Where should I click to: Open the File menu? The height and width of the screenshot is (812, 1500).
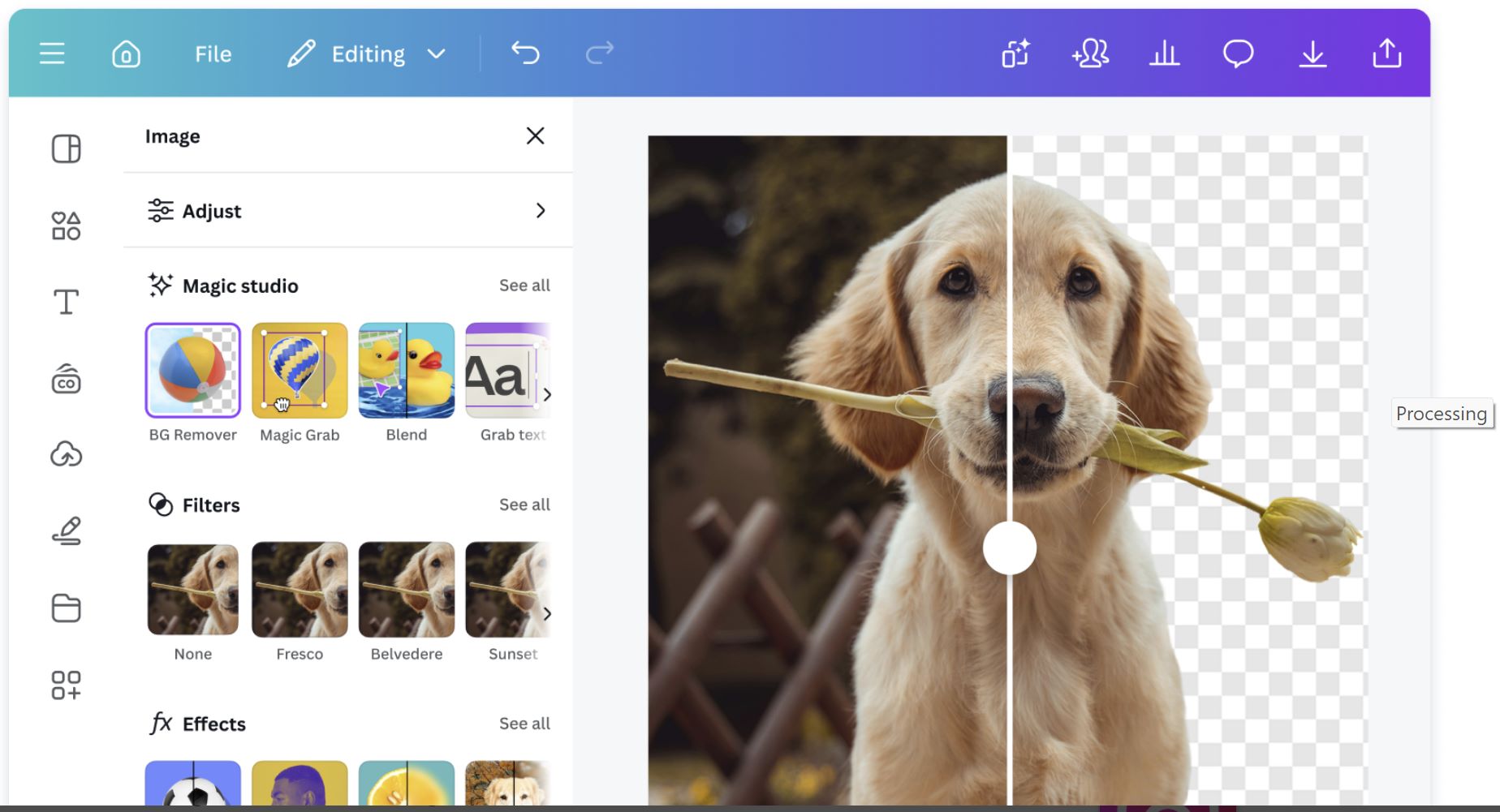(213, 54)
